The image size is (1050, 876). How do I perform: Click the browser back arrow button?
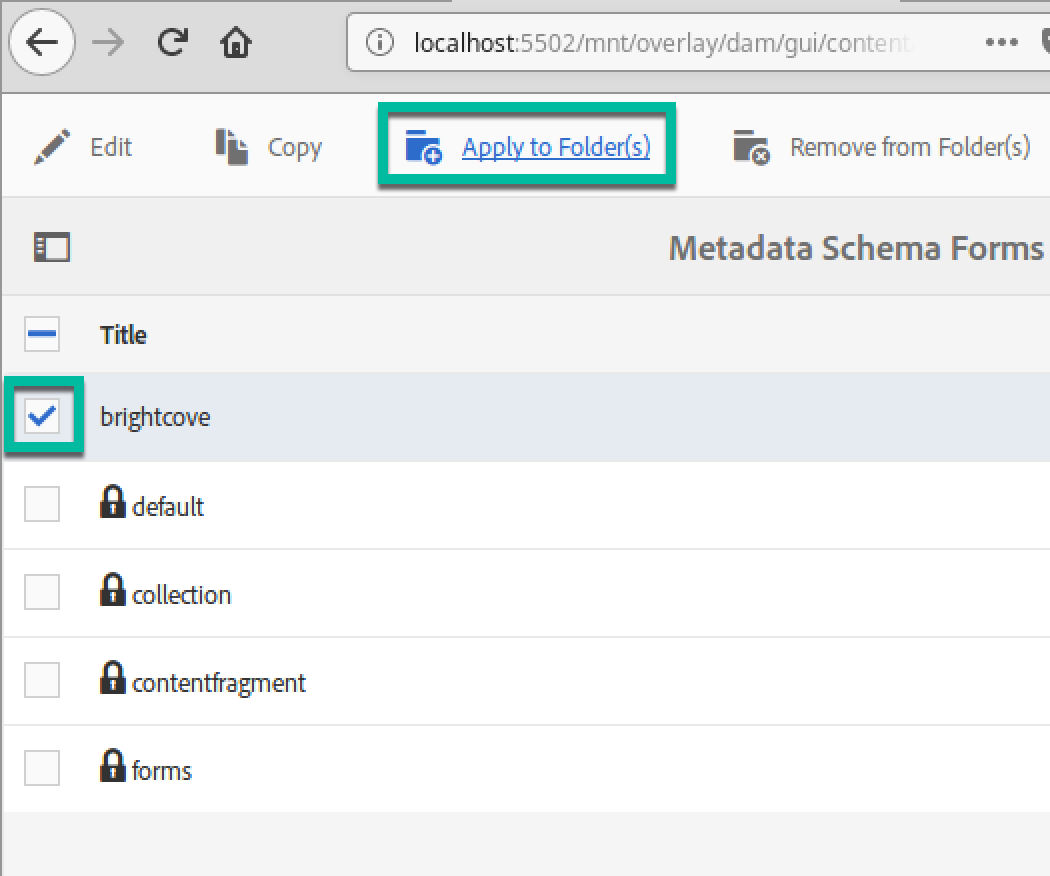[41, 43]
